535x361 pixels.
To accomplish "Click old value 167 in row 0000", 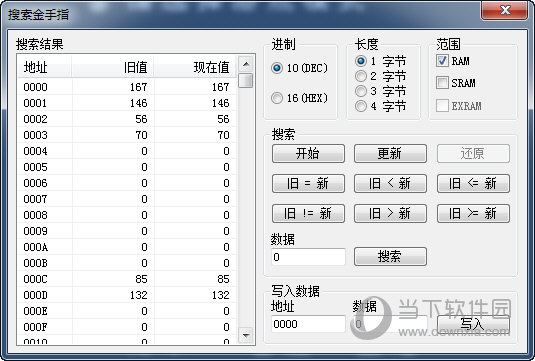I will point(139,87).
